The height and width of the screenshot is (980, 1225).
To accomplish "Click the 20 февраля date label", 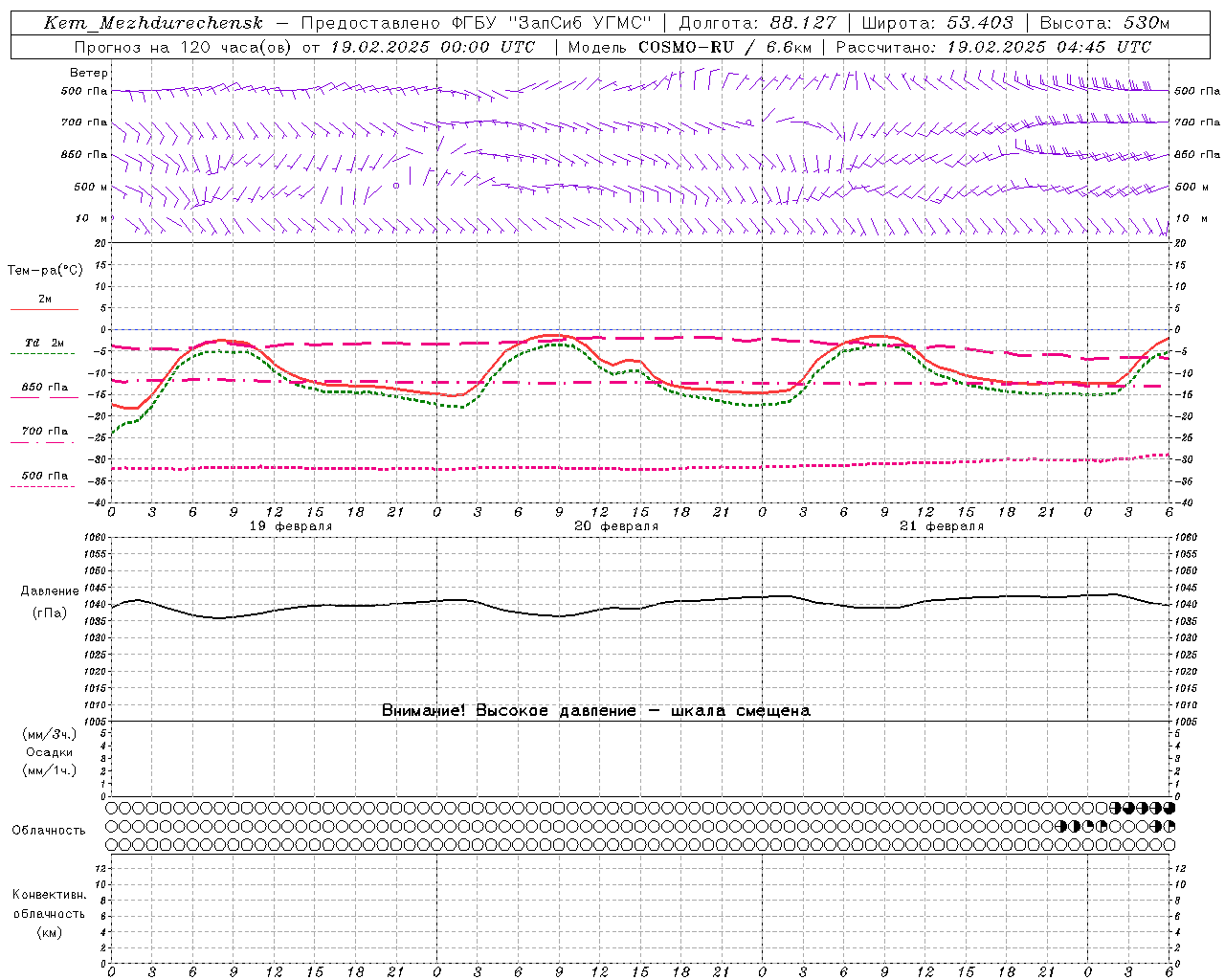I will (x=616, y=526).
